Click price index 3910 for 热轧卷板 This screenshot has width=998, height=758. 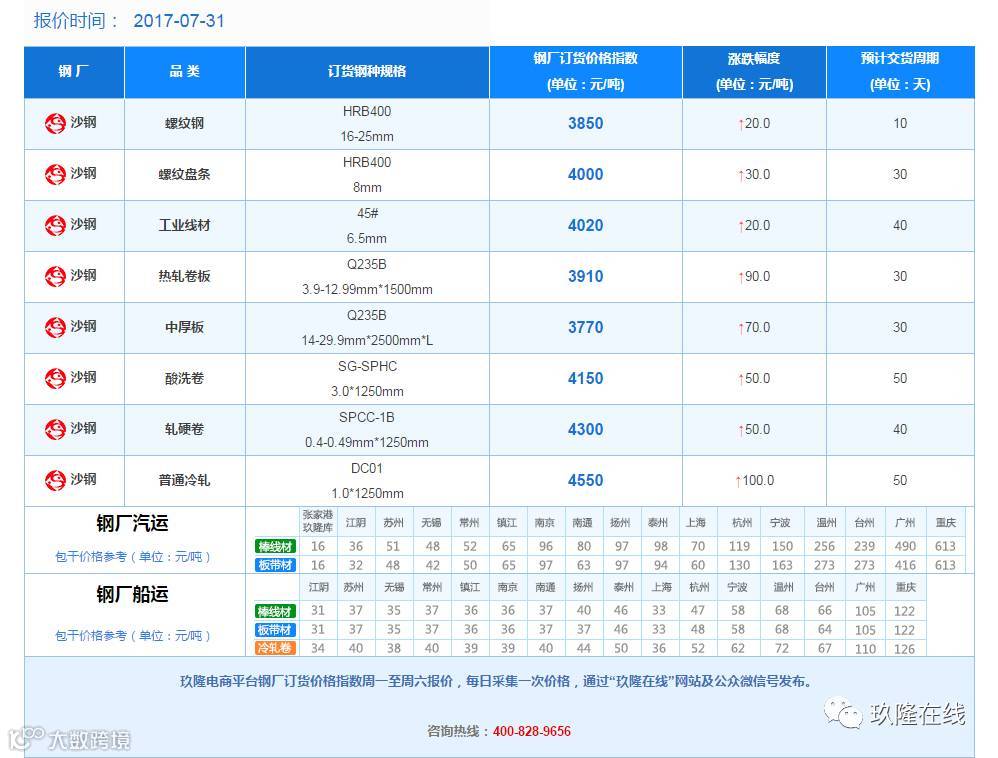(586, 276)
